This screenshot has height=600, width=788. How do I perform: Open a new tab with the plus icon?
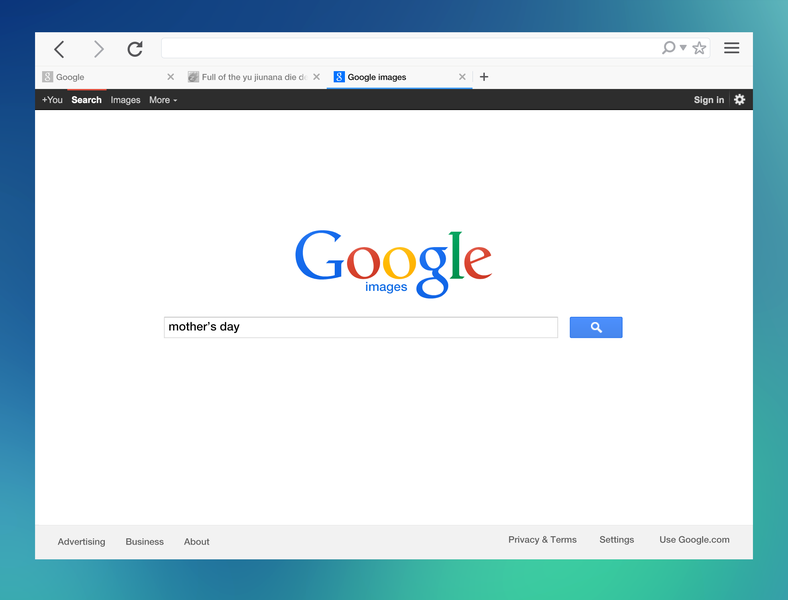(484, 77)
